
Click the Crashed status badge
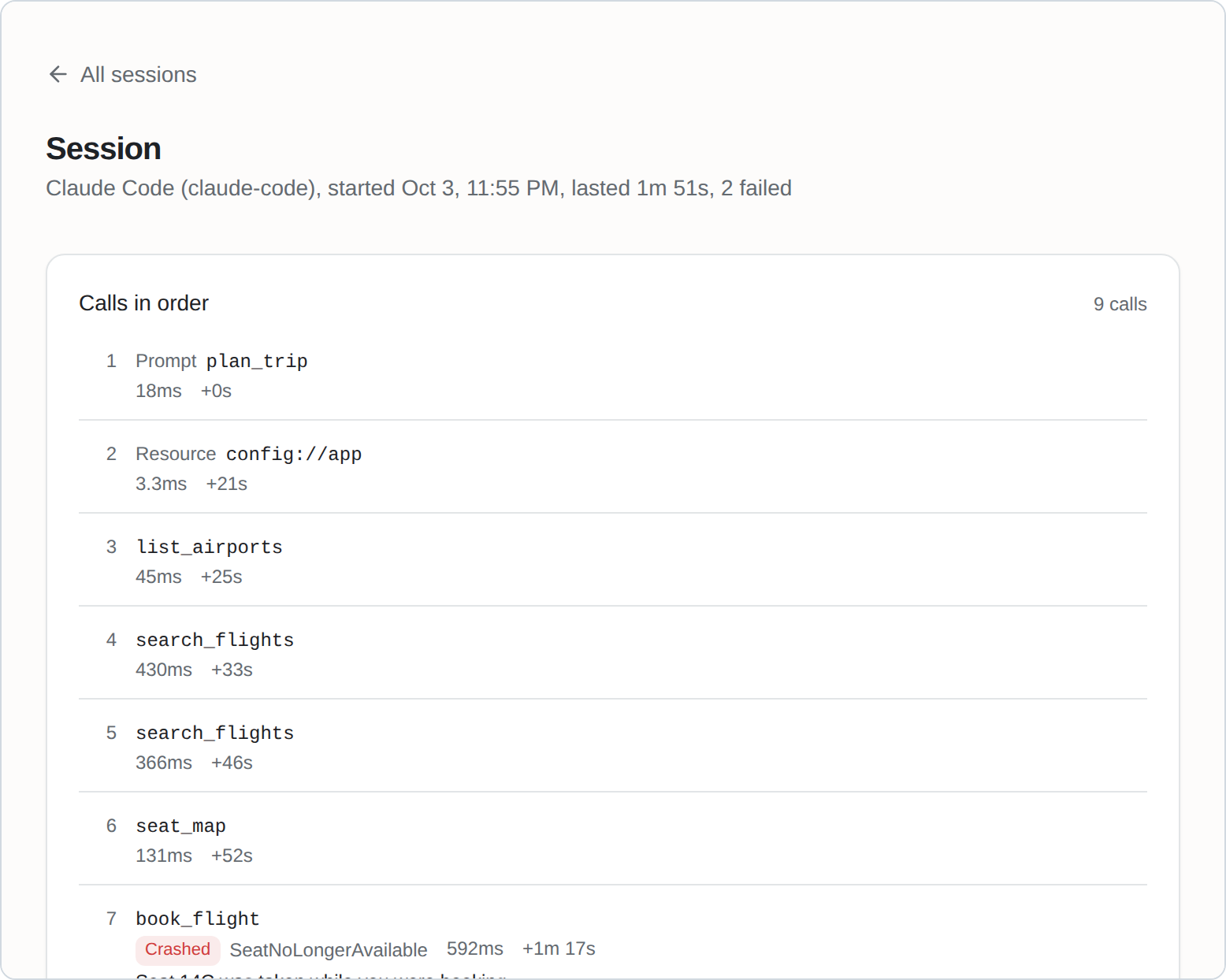(177, 949)
